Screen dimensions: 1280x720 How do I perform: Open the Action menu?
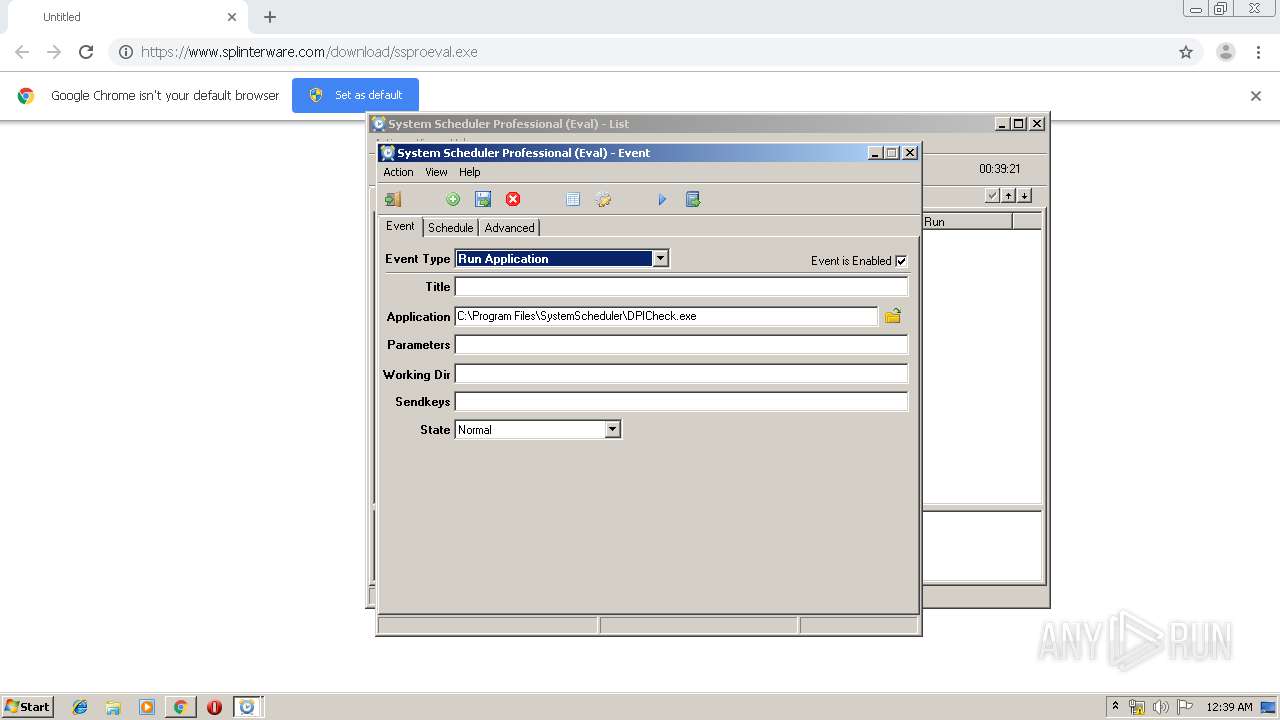click(398, 172)
